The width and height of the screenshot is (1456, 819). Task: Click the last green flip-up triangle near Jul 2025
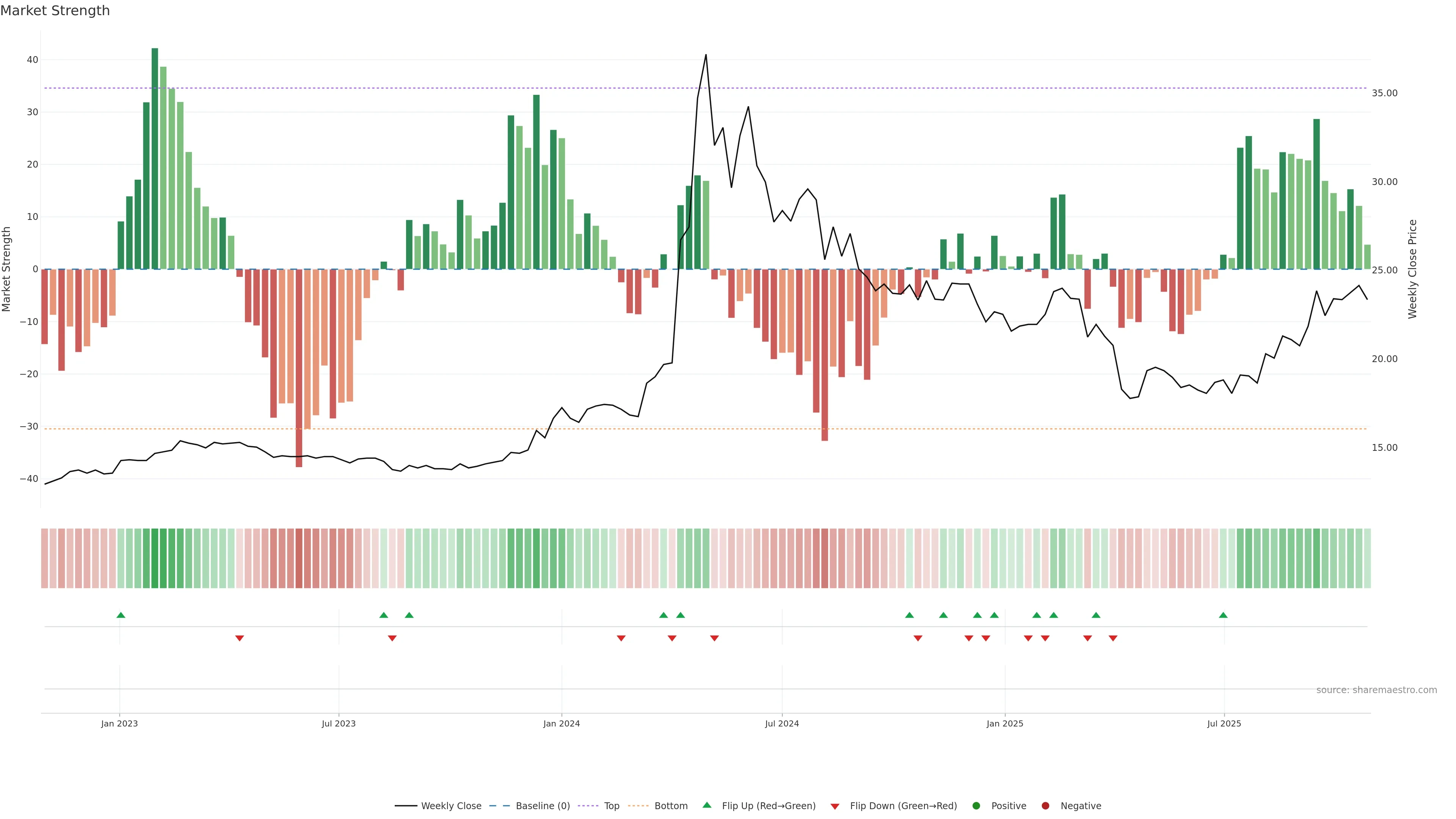1223,615
